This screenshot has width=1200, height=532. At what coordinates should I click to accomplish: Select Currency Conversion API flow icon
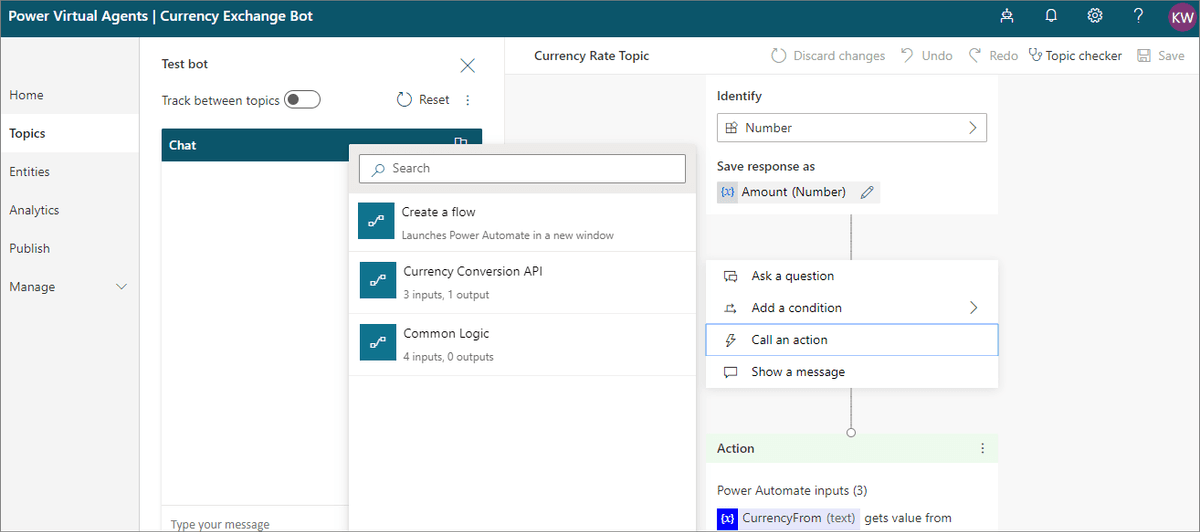tap(378, 281)
